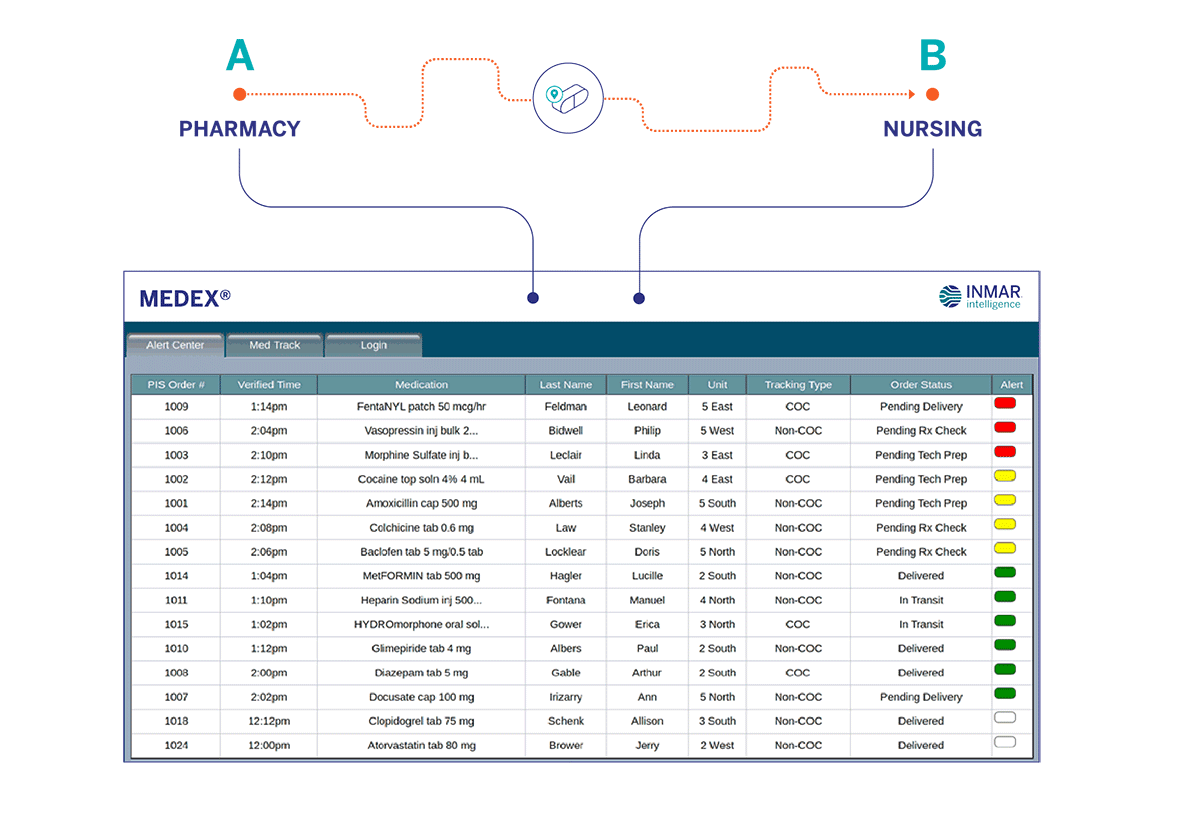The image size is (1200, 820).
Task: Click PHARMACY label under point A
Action: 240,129
